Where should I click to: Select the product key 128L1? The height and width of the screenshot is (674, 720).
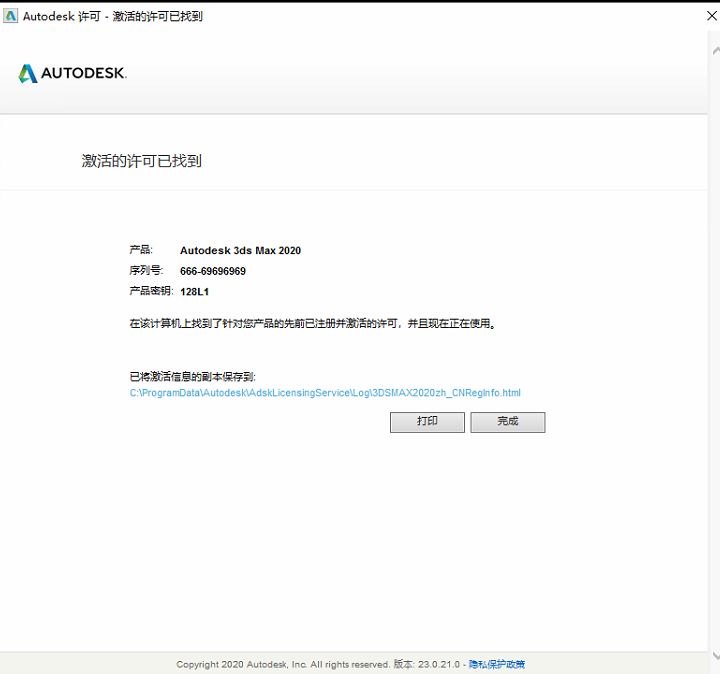tap(194, 292)
